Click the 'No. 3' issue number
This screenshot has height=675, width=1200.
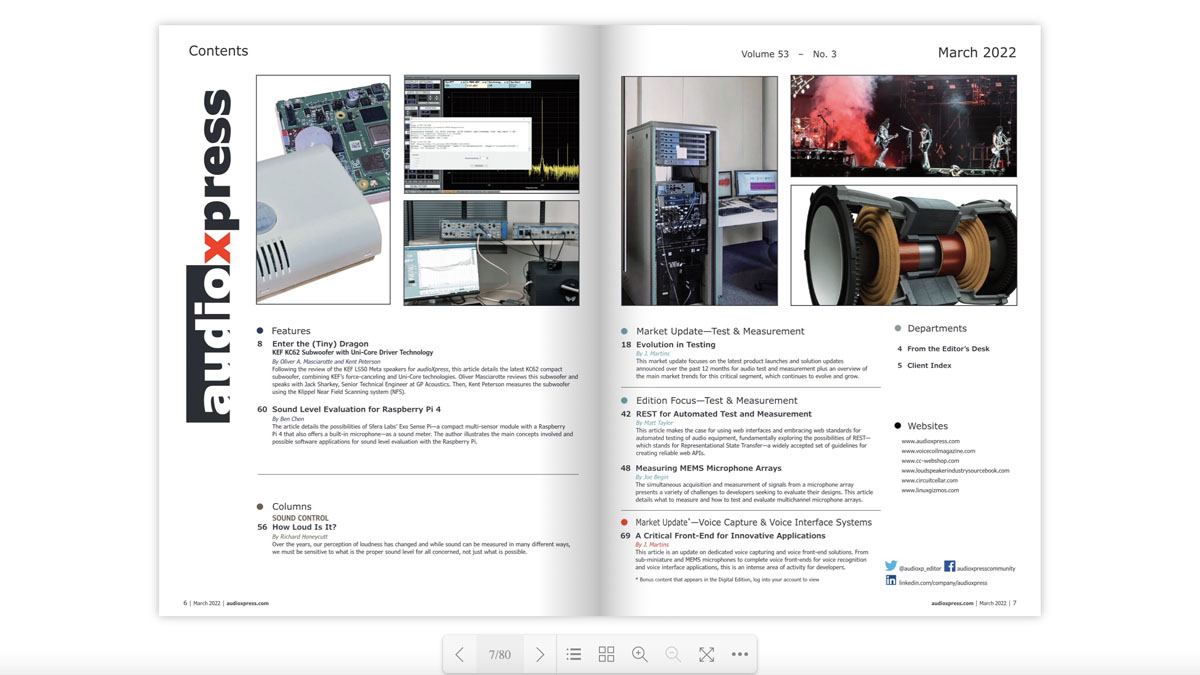pos(825,54)
